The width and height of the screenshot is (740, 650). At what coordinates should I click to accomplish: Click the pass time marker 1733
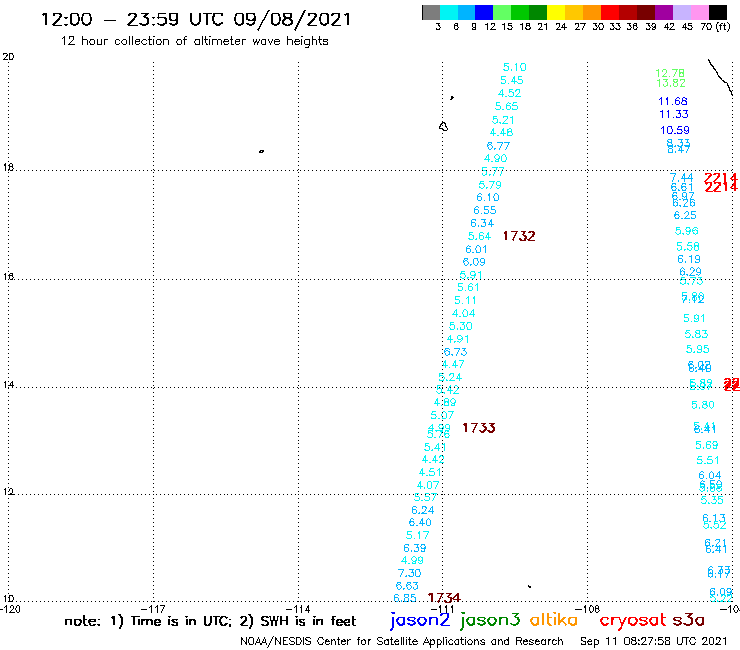[x=479, y=428]
